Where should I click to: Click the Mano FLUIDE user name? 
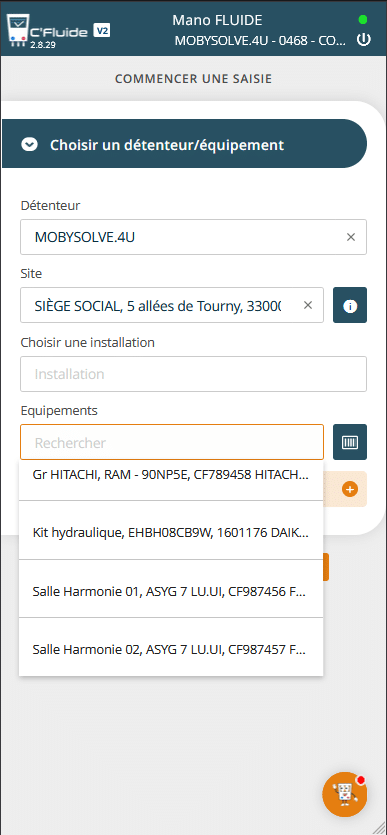pyautogui.click(x=217, y=20)
